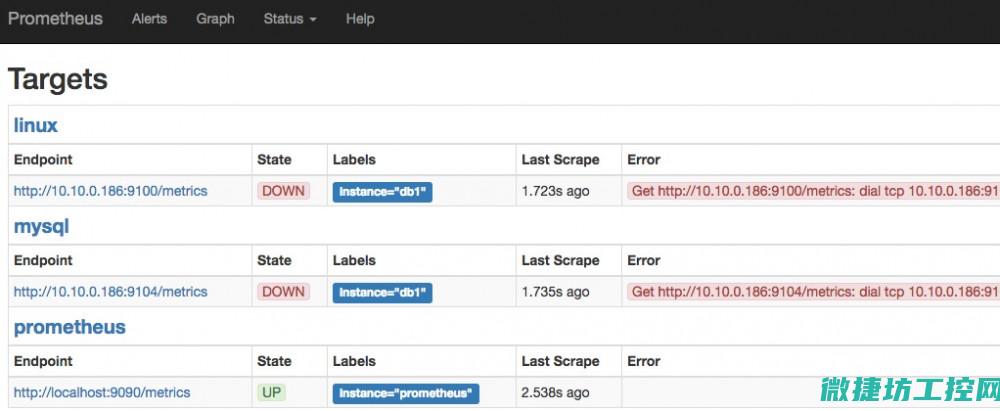Click Error column header in prometheus table

(643, 361)
